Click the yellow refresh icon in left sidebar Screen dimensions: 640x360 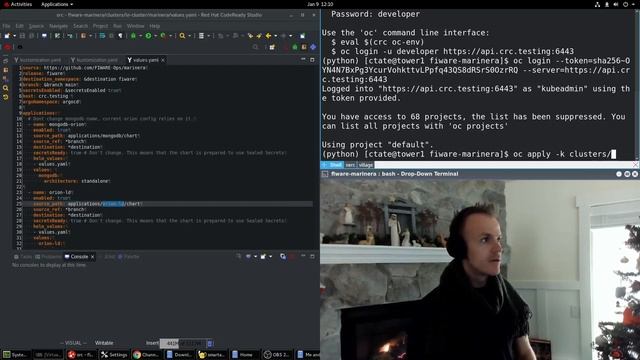[x=6, y=97]
